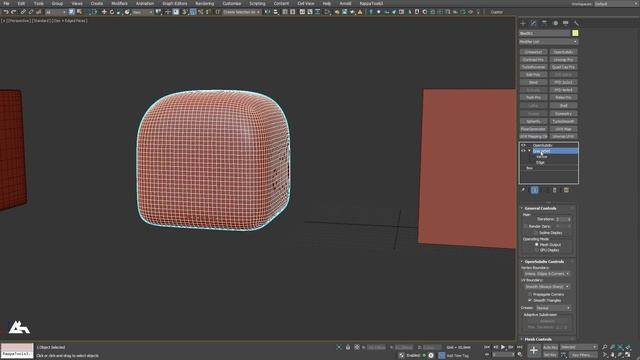Image resolution: width=640 pixels, height=360 pixels.
Task: Activate the Select and Rotate tool
Action: pyautogui.click(x=112, y=12)
